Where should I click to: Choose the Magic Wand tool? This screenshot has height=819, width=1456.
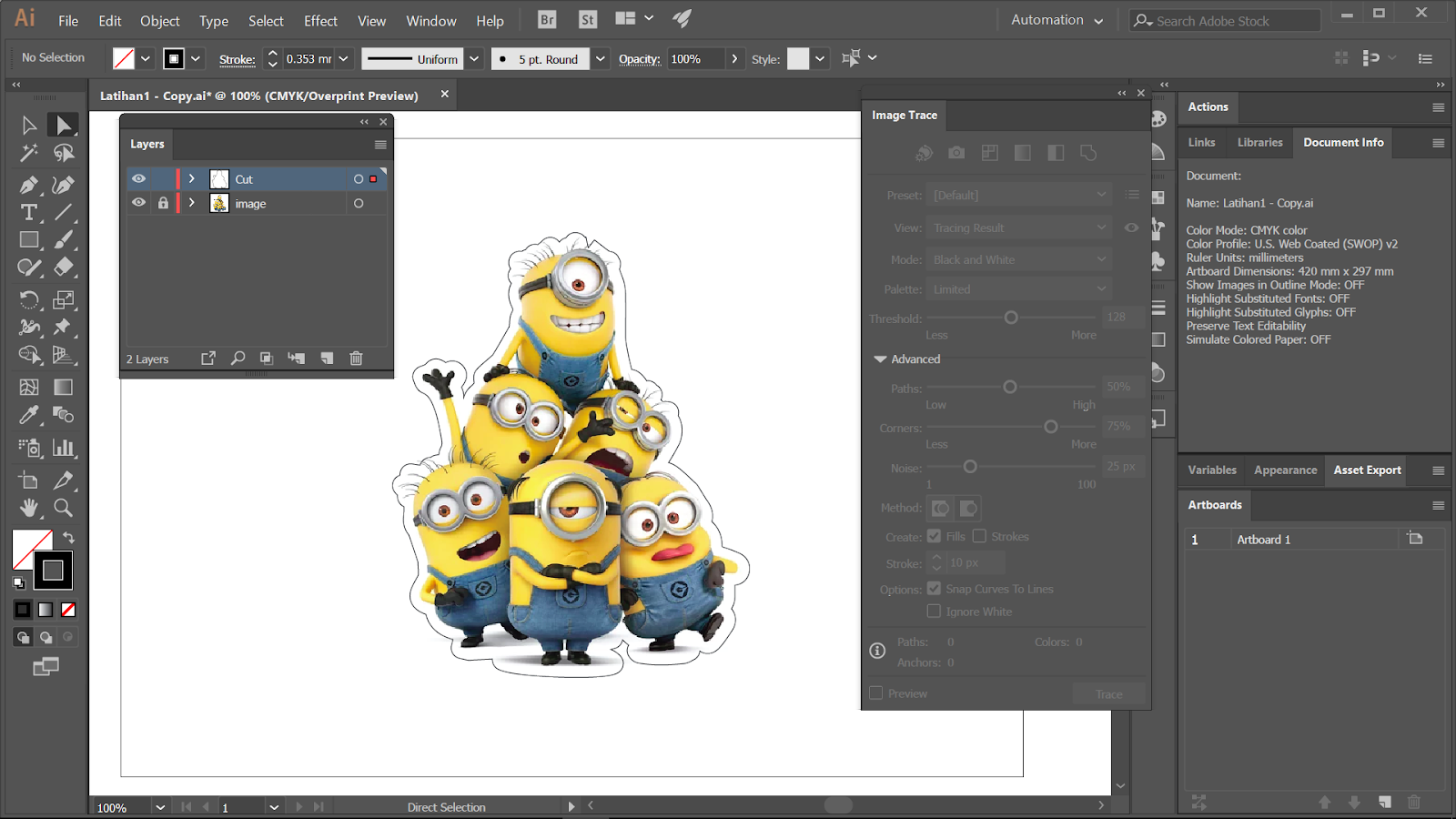pos(28,153)
